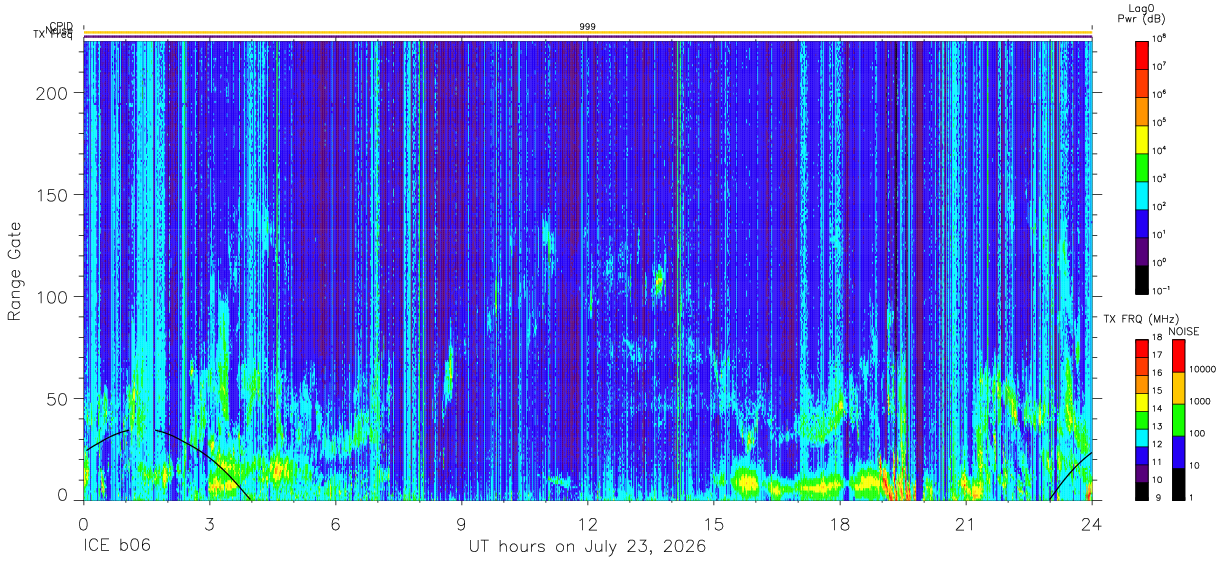
Task: Click the 17 label on TX FRQ scale
Action: [1157, 355]
